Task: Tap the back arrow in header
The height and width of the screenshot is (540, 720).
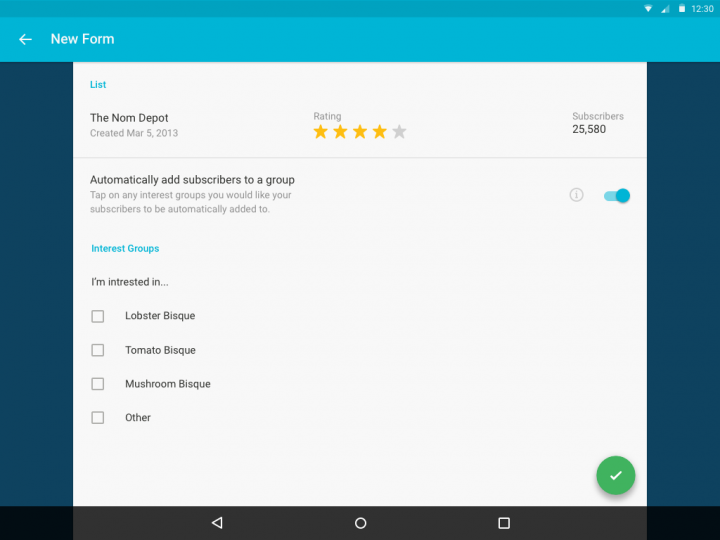Action: pos(26,39)
